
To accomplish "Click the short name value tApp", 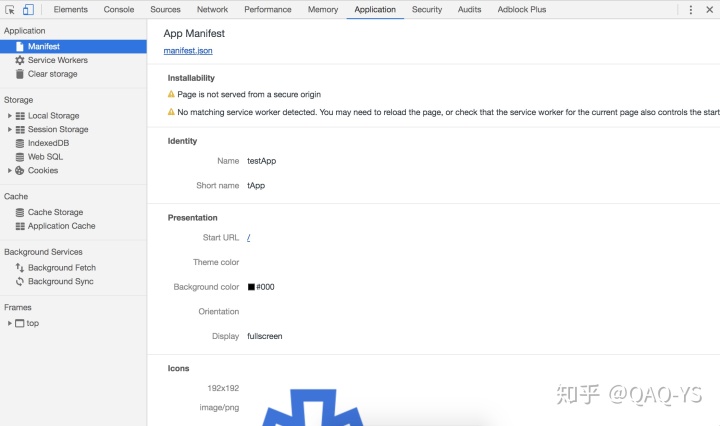I will (256, 185).
